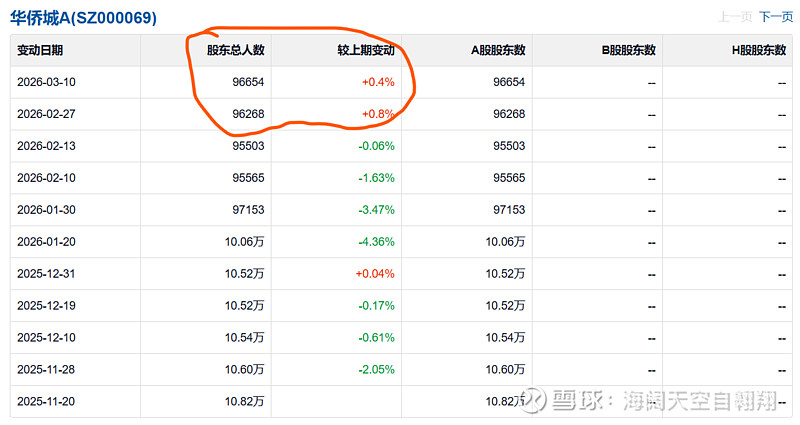Viewport: 800px width, 425px height.
Task: Select A-share count 95503 in 2026-02-13 row
Action: (x=509, y=146)
